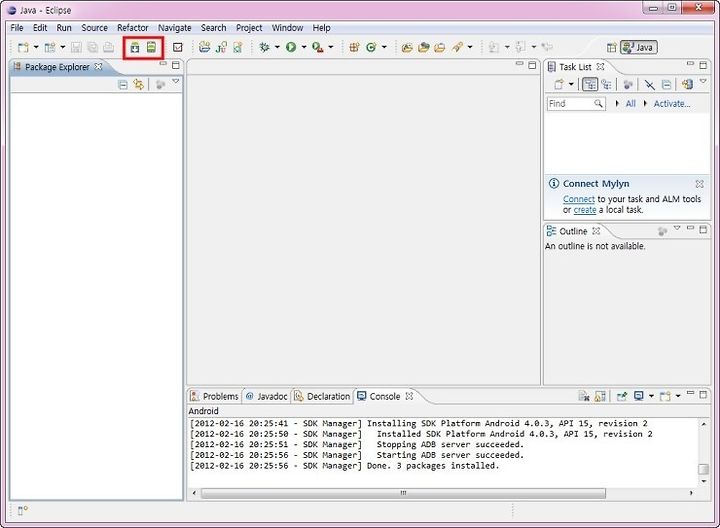Open the Debug dropdown arrow
720x528 pixels.
tap(277, 47)
